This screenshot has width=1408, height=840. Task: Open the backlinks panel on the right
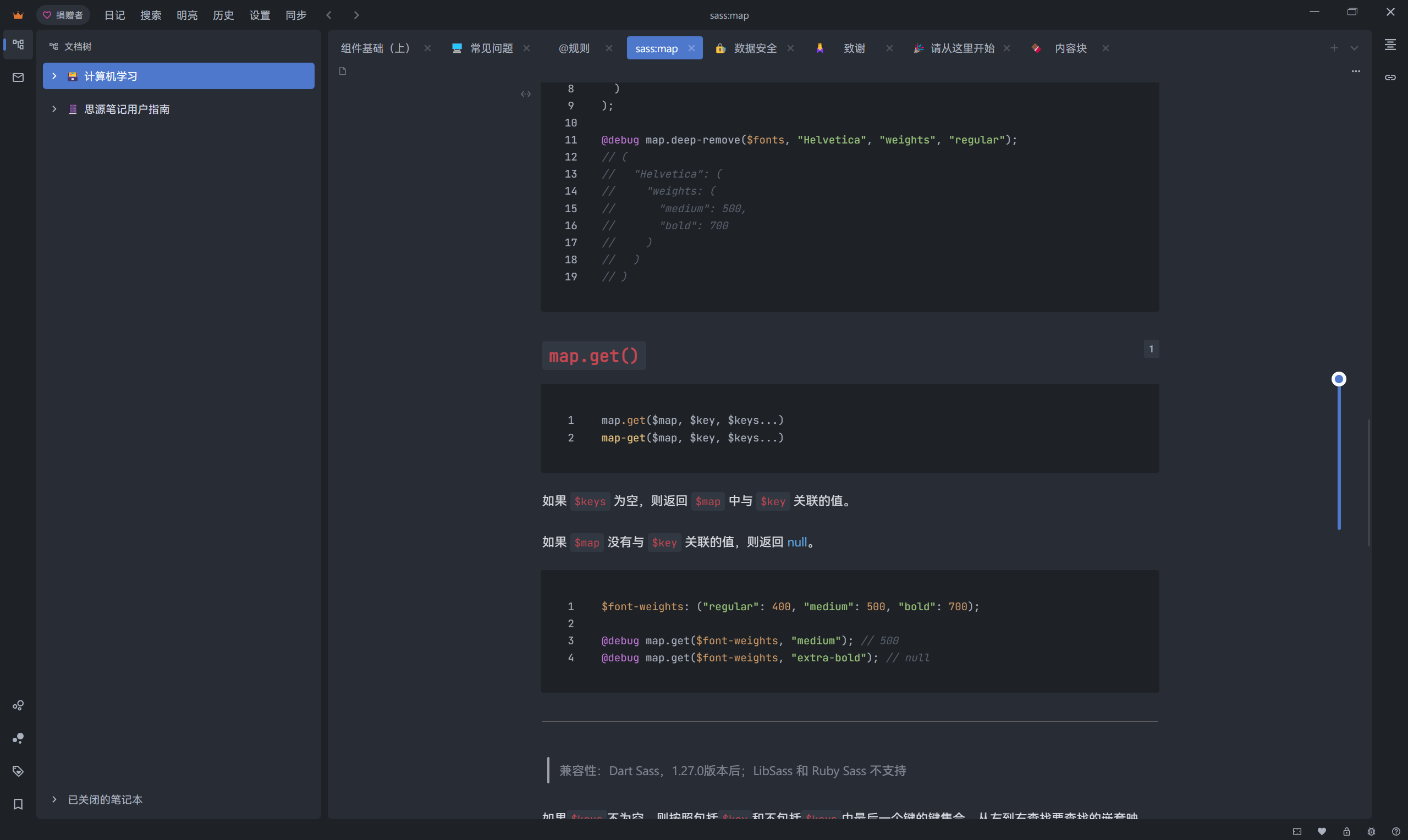click(1391, 77)
